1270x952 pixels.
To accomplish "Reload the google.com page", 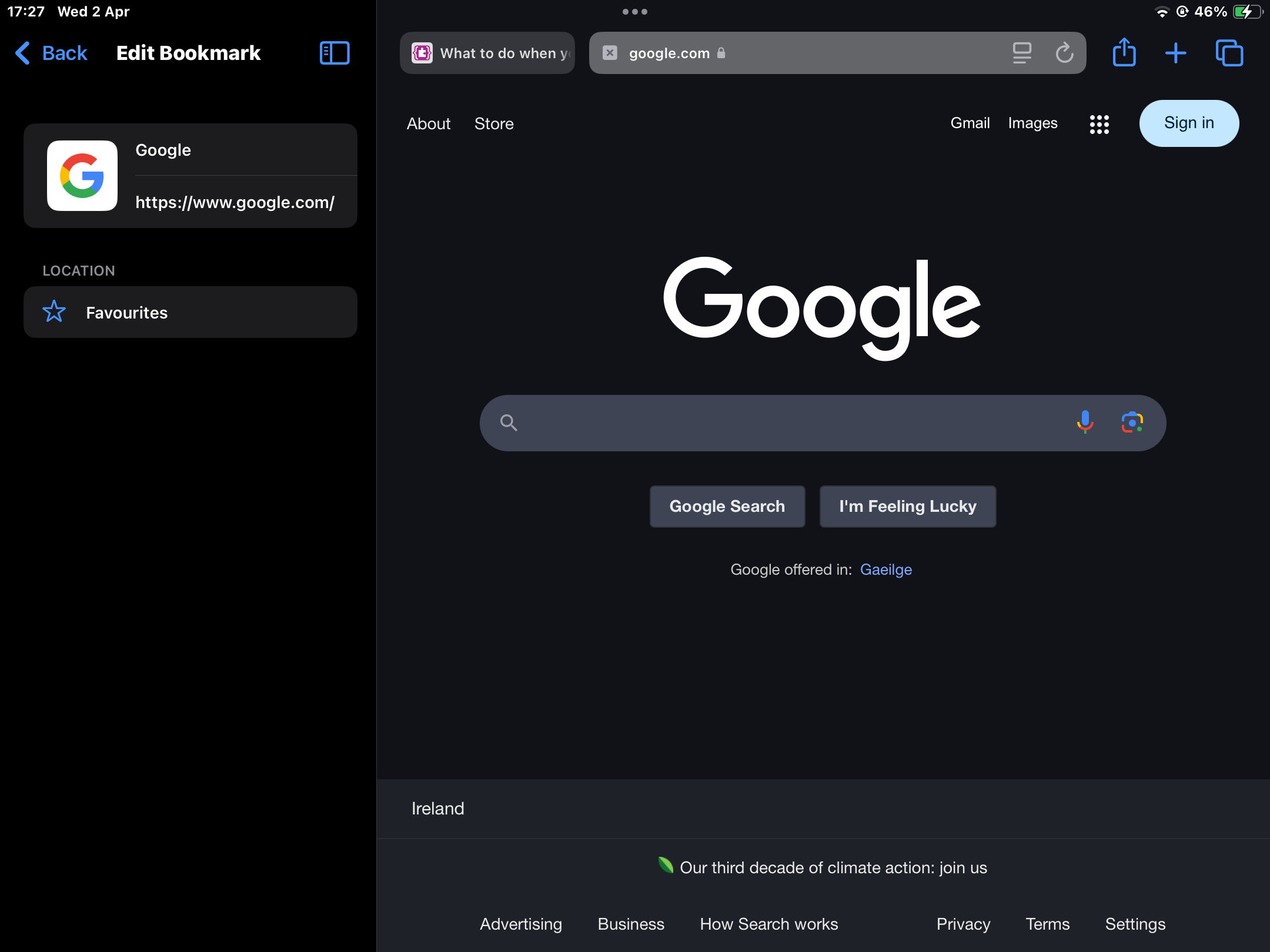I will click(1064, 53).
